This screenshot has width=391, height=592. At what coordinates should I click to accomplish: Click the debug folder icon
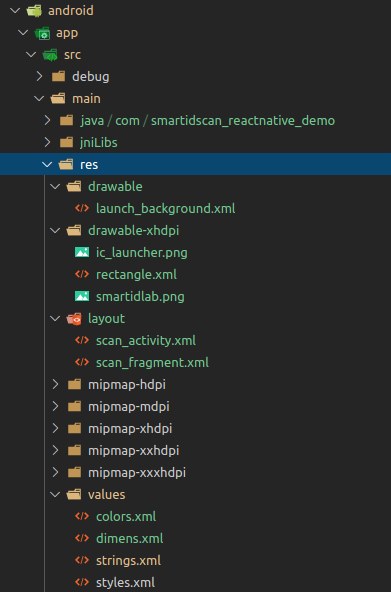point(58,77)
